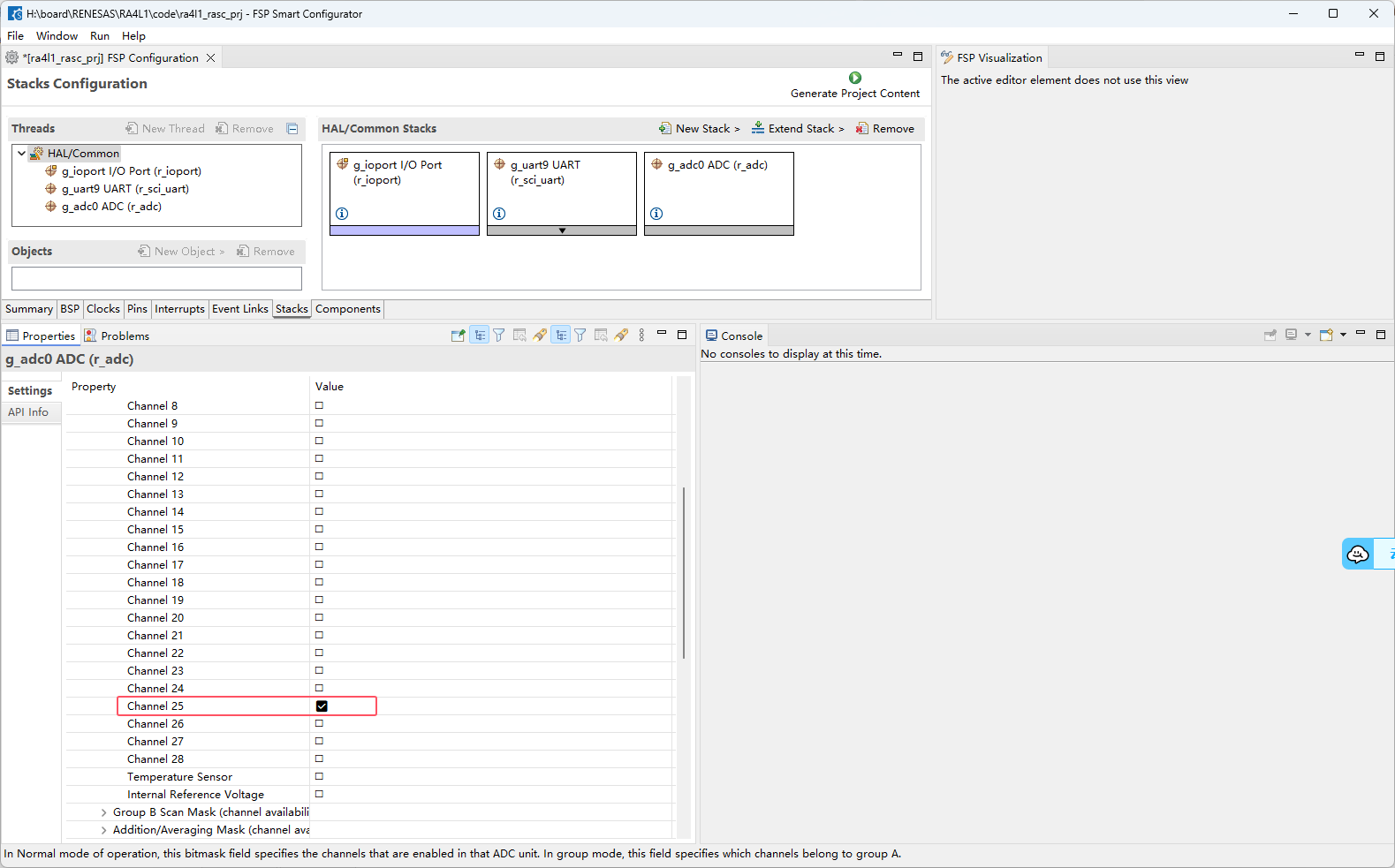Select the g_ioport I/O Port stack block
This screenshot has height=868, width=1395.
[x=405, y=193]
